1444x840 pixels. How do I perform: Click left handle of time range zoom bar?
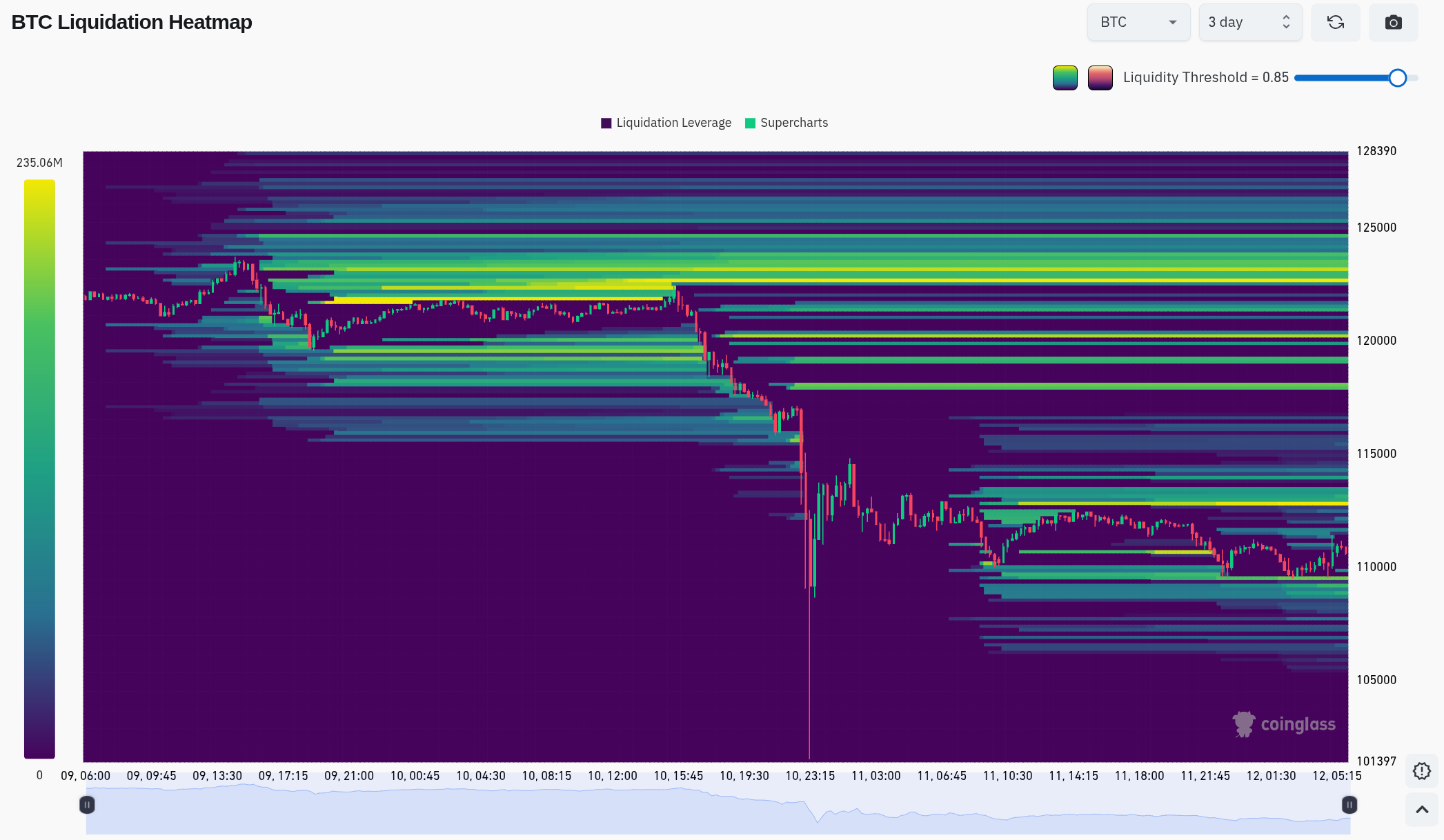point(86,805)
